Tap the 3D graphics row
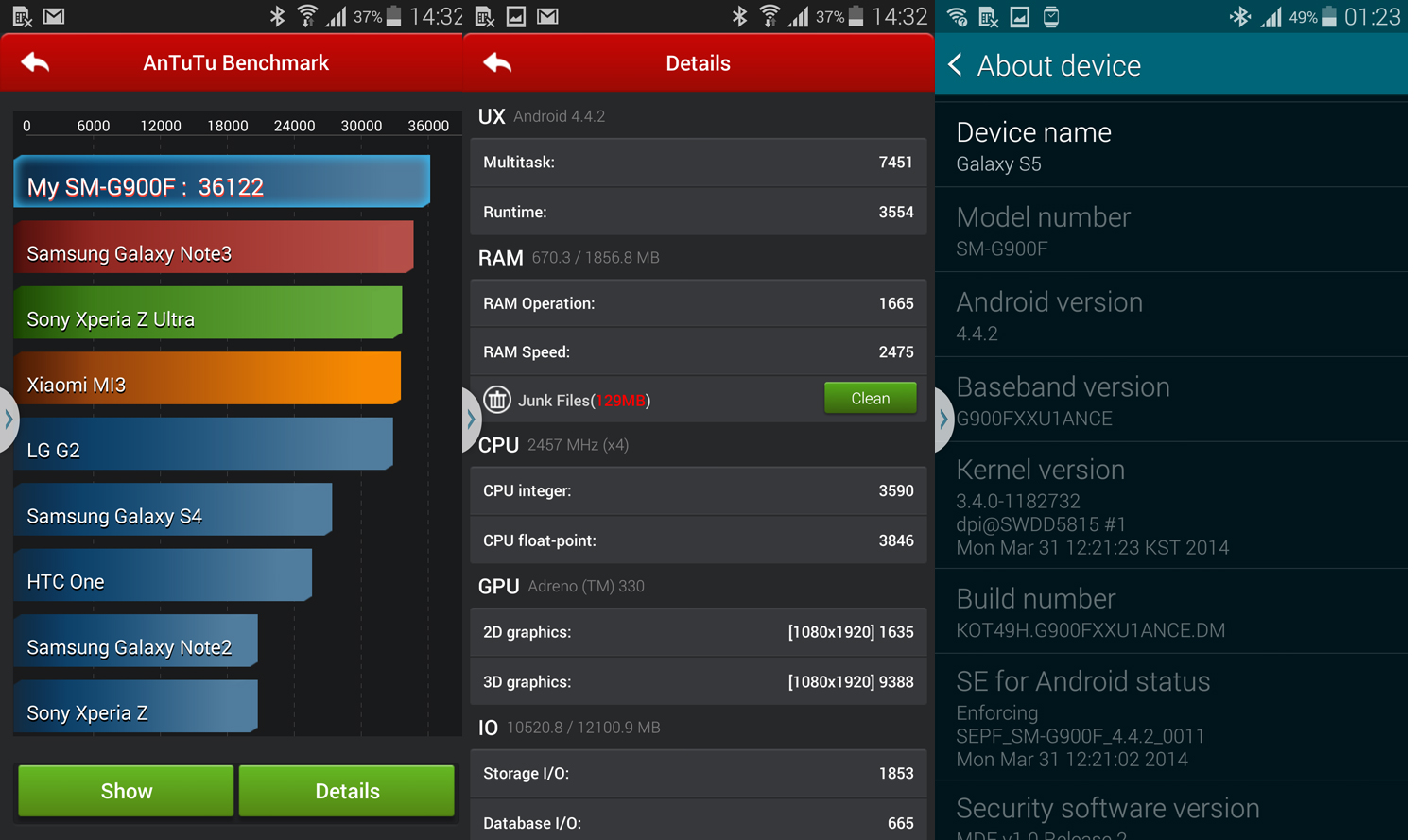Viewport: 1418px width, 840px height. pyautogui.click(x=699, y=681)
